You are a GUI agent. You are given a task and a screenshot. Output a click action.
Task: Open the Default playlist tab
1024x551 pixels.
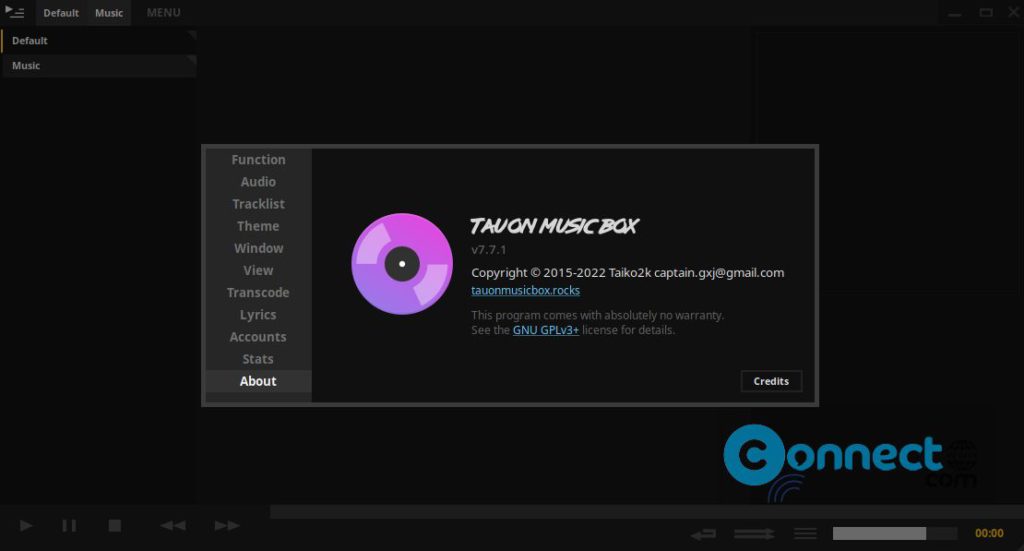click(61, 13)
